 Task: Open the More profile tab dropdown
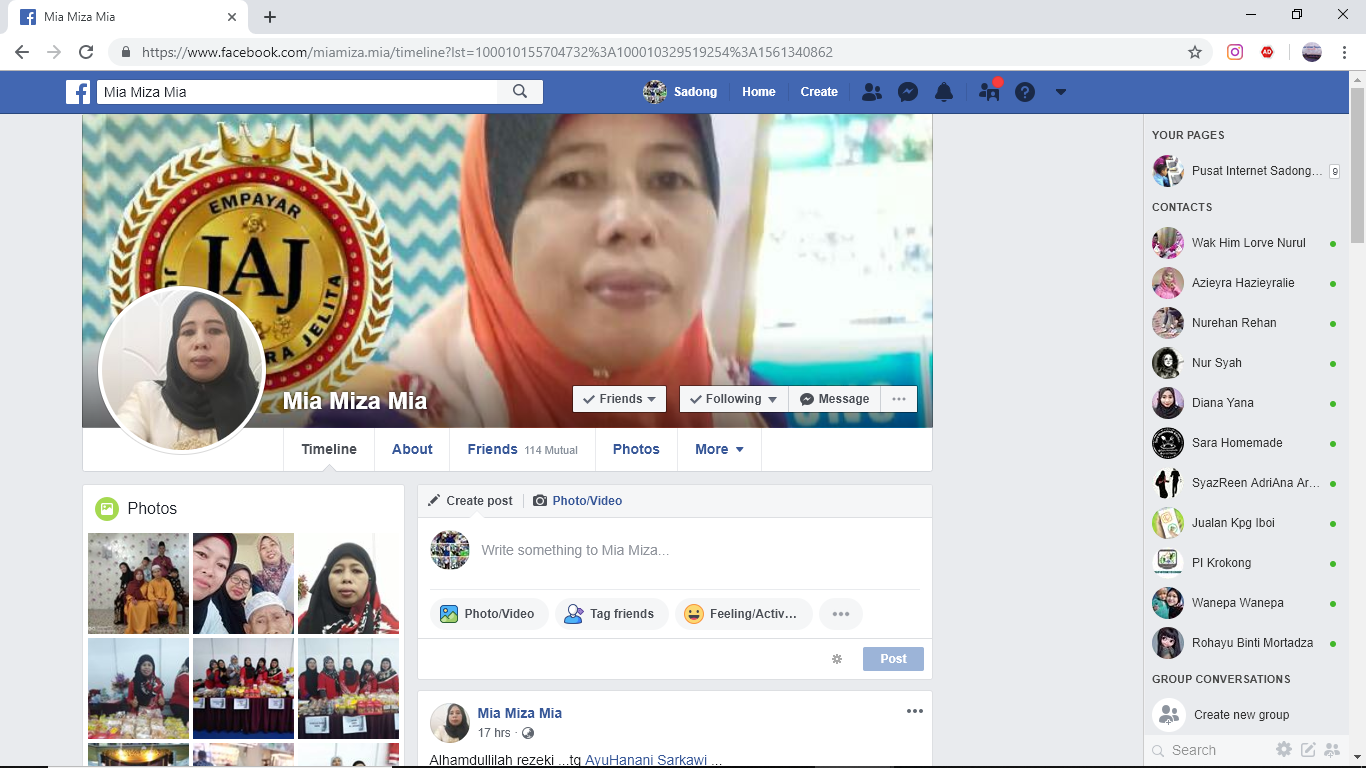tap(719, 449)
